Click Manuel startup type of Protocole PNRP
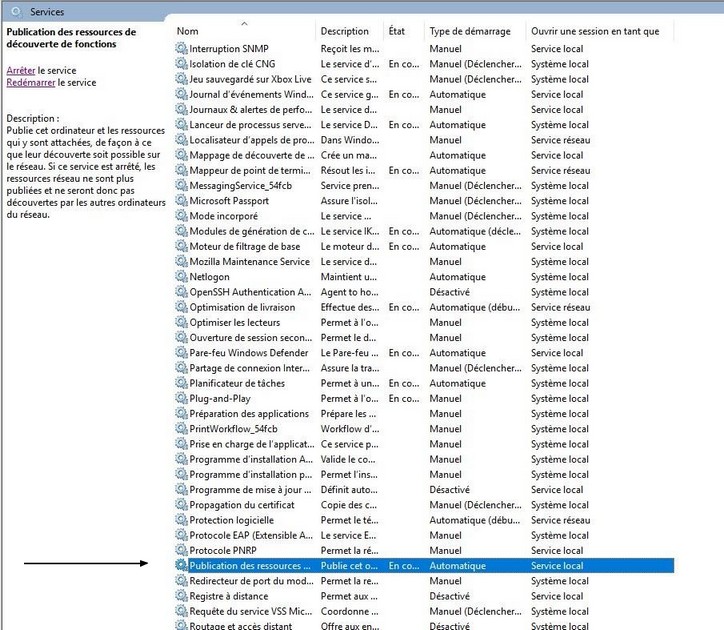Image resolution: width=724 pixels, height=630 pixels. (445, 550)
